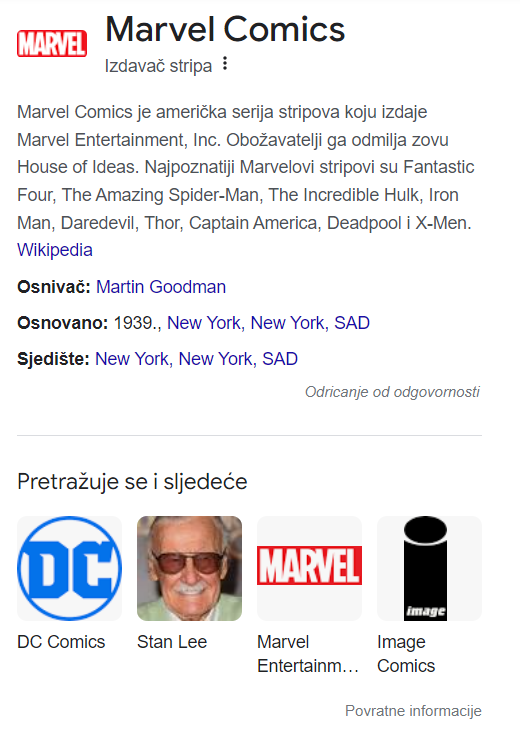This screenshot has height=741, width=520.
Task: Click the Povratne informacije feedback link
Action: (x=413, y=711)
